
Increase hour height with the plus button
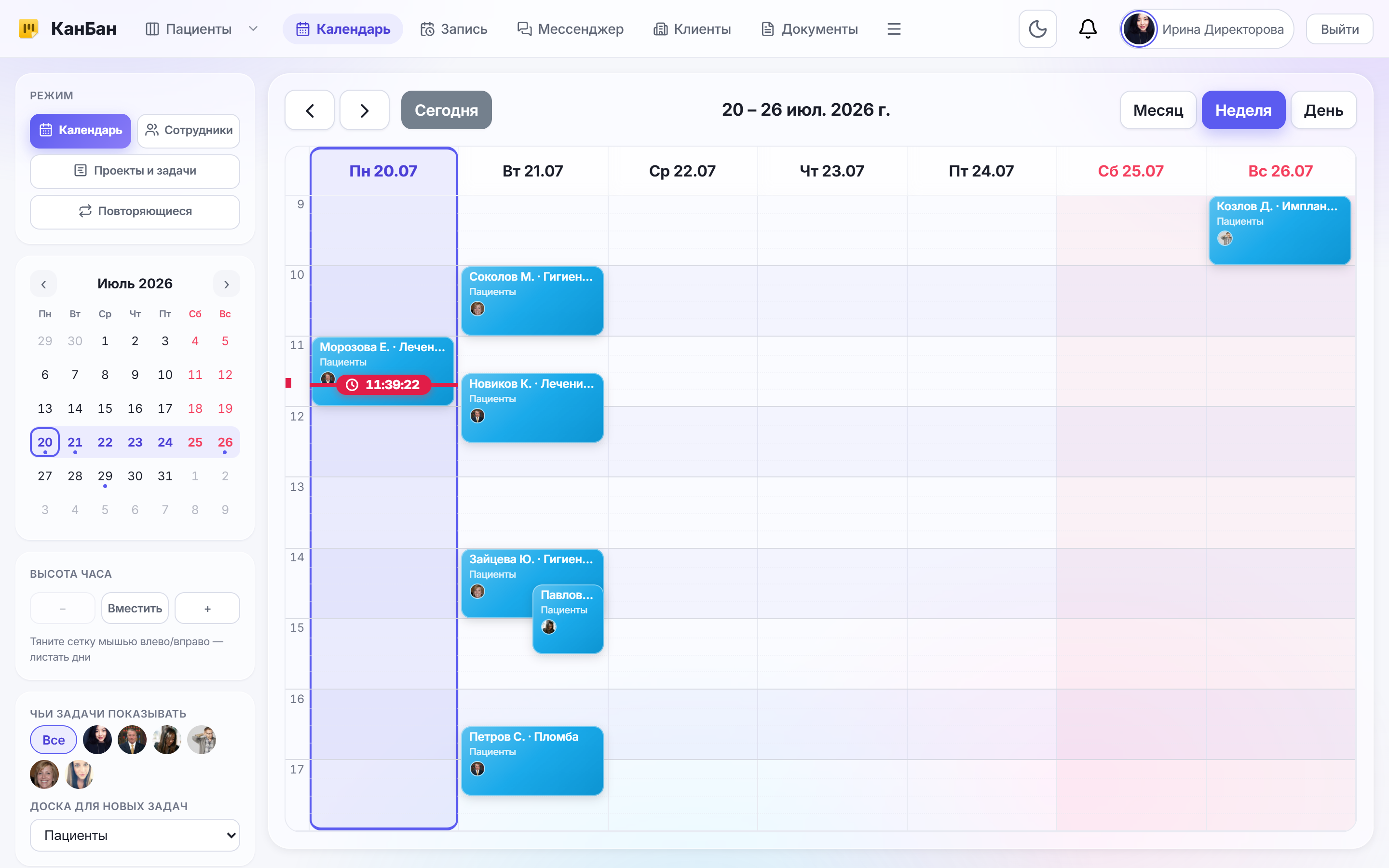coord(207,608)
